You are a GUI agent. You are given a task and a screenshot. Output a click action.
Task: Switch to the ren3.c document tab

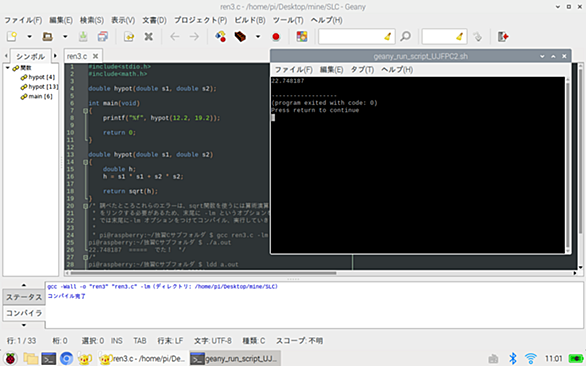click(77, 56)
